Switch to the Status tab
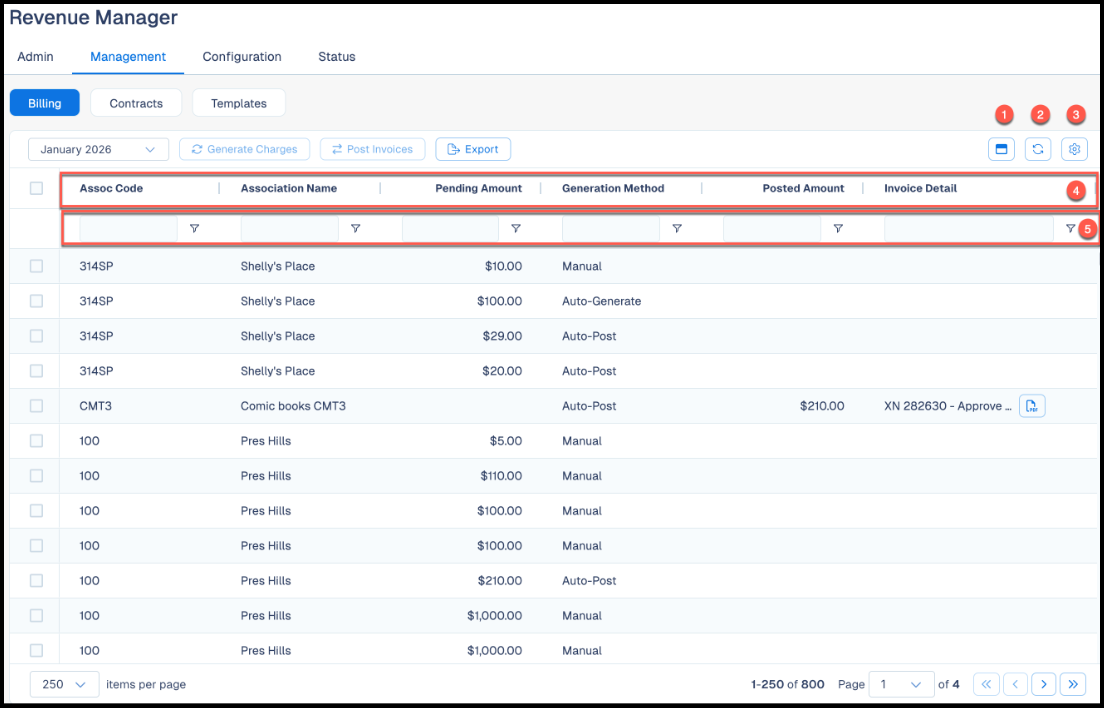 pos(337,57)
